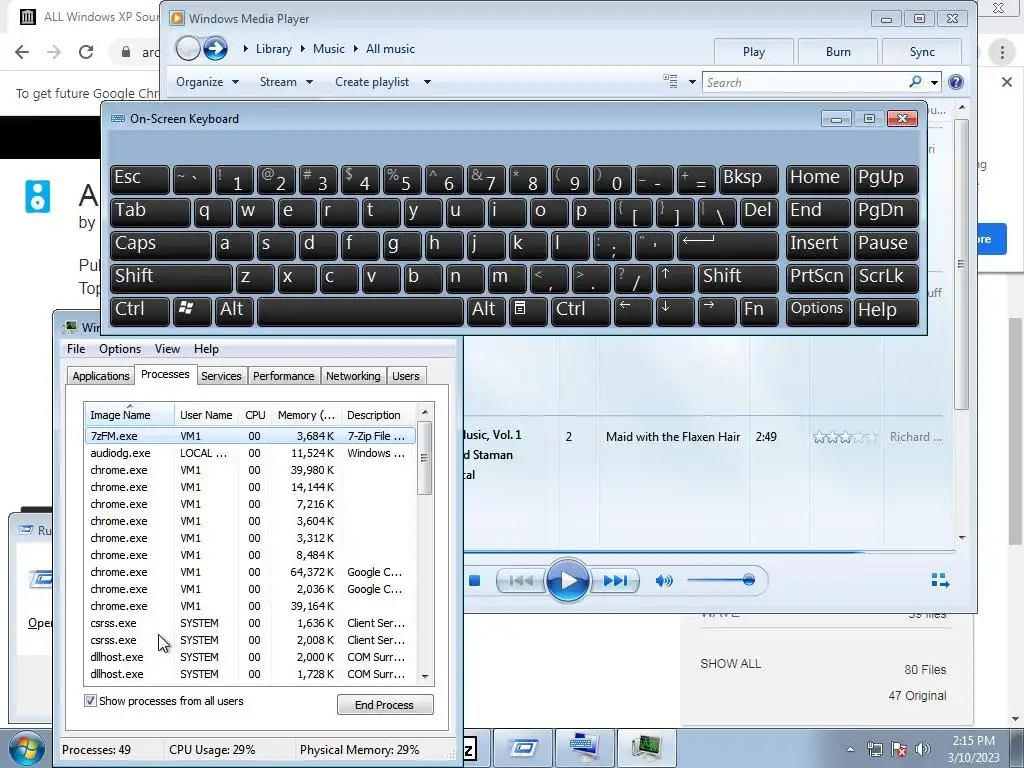Viewport: 1024px width, 768px height.
Task: Open Task Manager Options menu
Action: 120,349
